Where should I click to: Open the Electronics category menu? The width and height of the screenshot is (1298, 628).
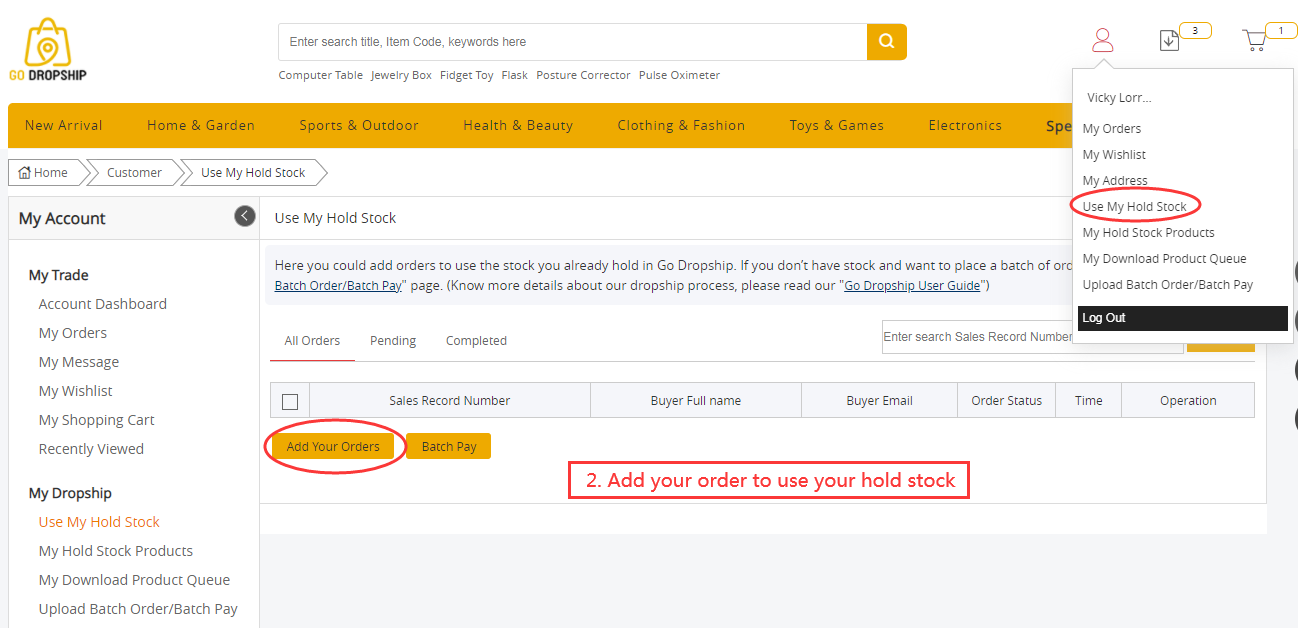click(964, 125)
